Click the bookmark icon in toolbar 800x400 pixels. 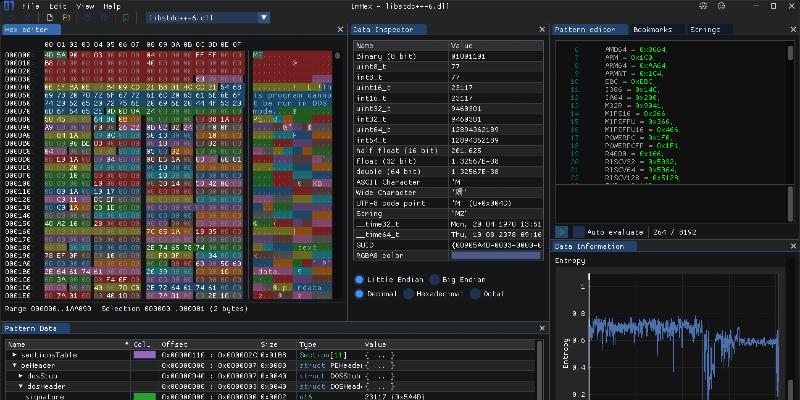(x=123, y=18)
